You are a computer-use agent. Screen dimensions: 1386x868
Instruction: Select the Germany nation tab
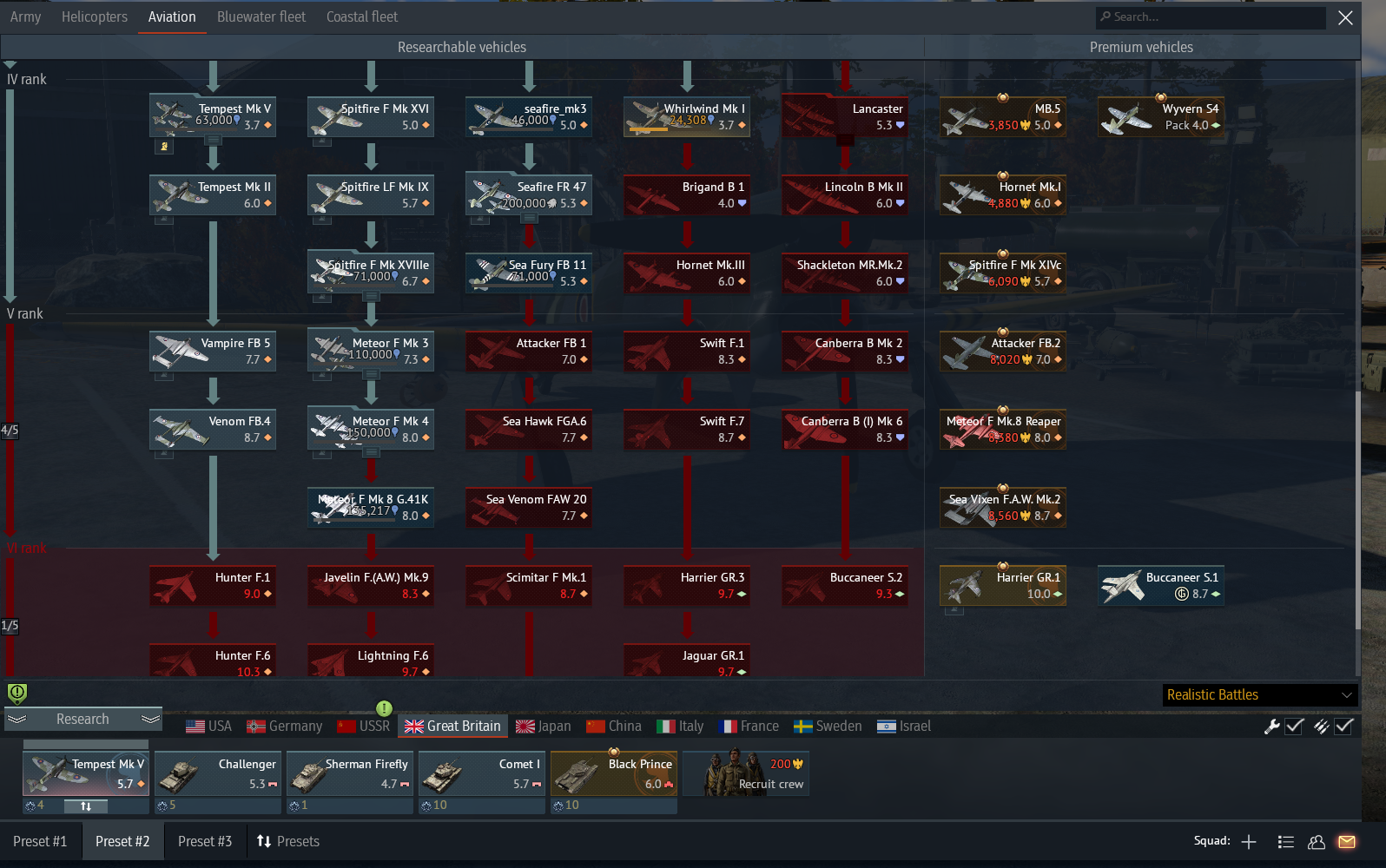pyautogui.click(x=285, y=727)
